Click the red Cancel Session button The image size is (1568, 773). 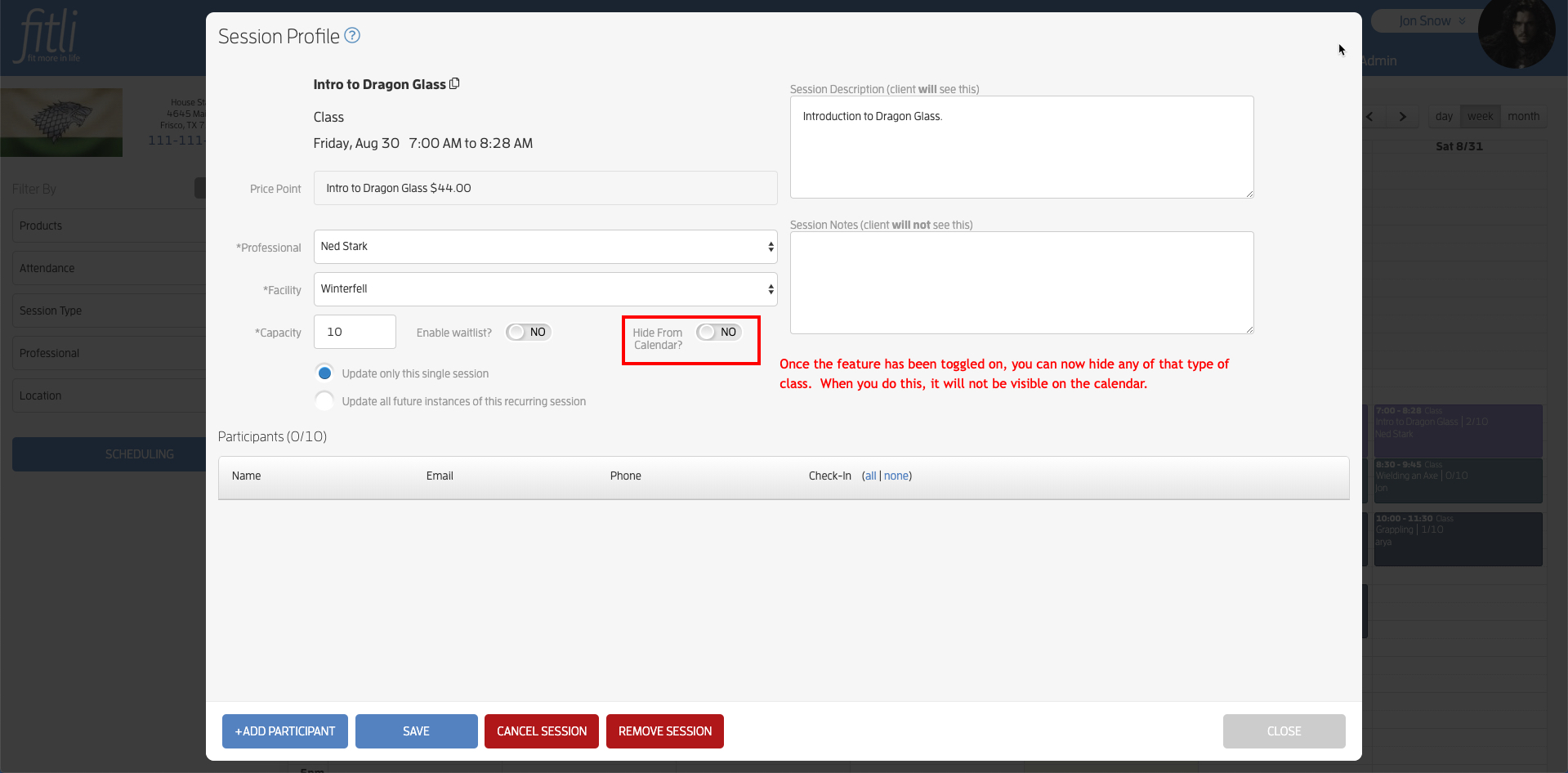(542, 731)
